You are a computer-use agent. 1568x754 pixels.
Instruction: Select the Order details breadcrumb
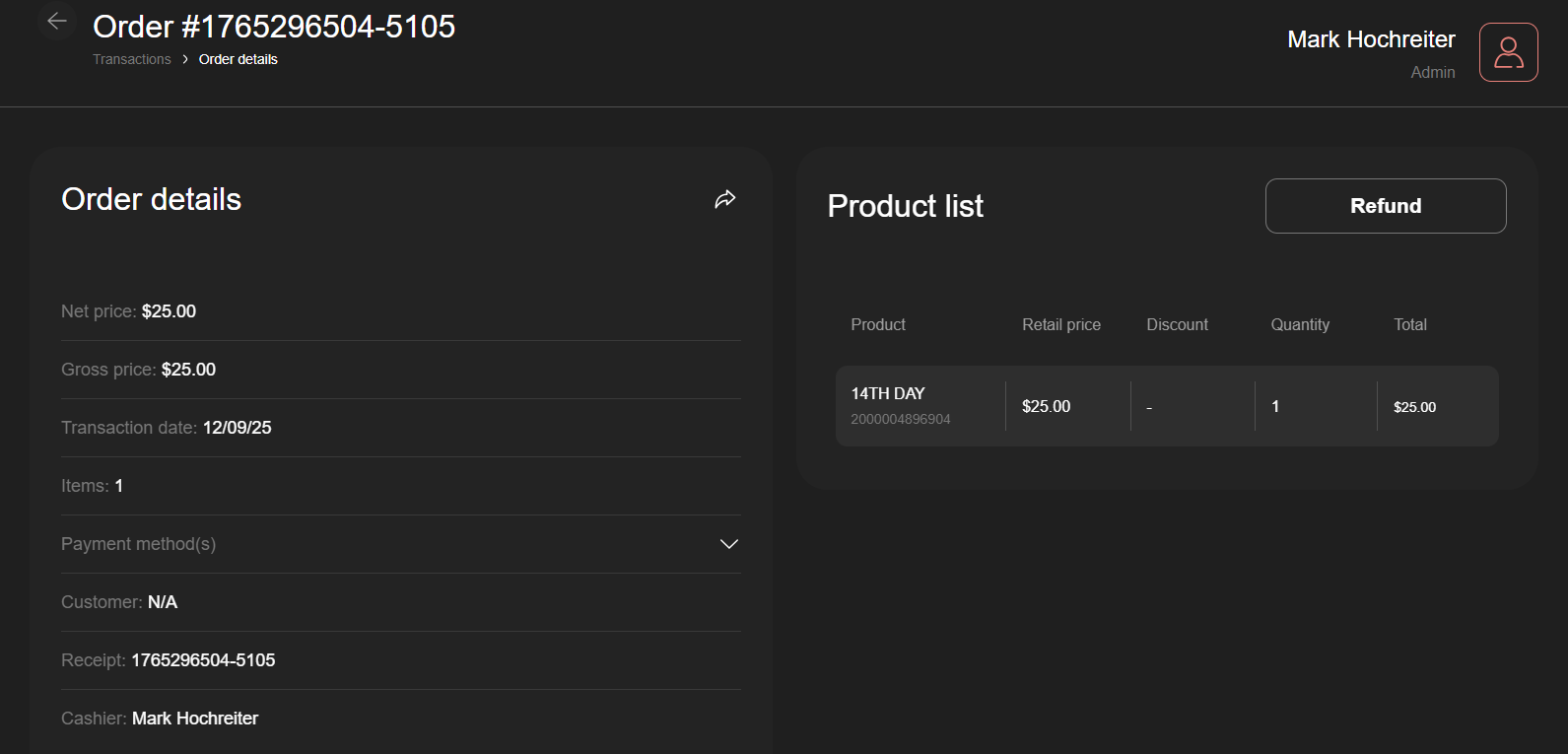(x=239, y=59)
